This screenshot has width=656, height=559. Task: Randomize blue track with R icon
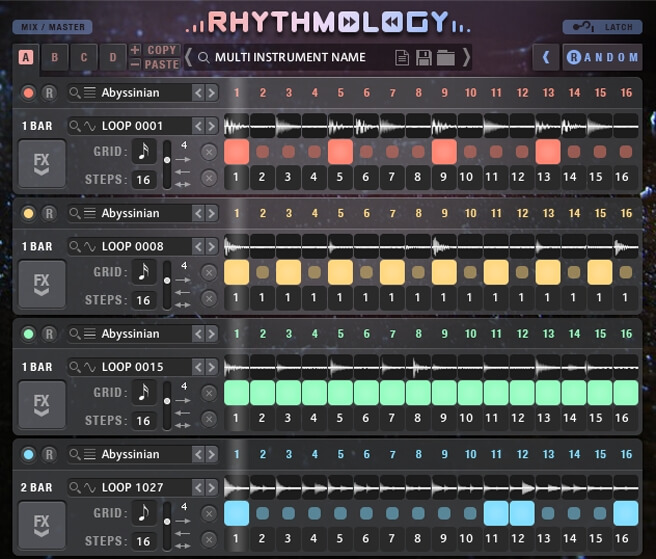[x=49, y=454]
